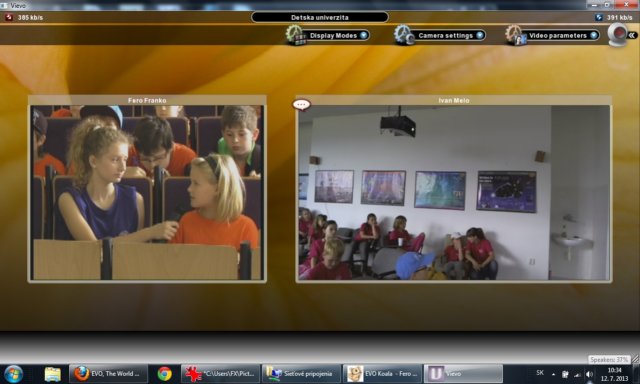Toggle the webcam icon at top right

(x=618, y=34)
